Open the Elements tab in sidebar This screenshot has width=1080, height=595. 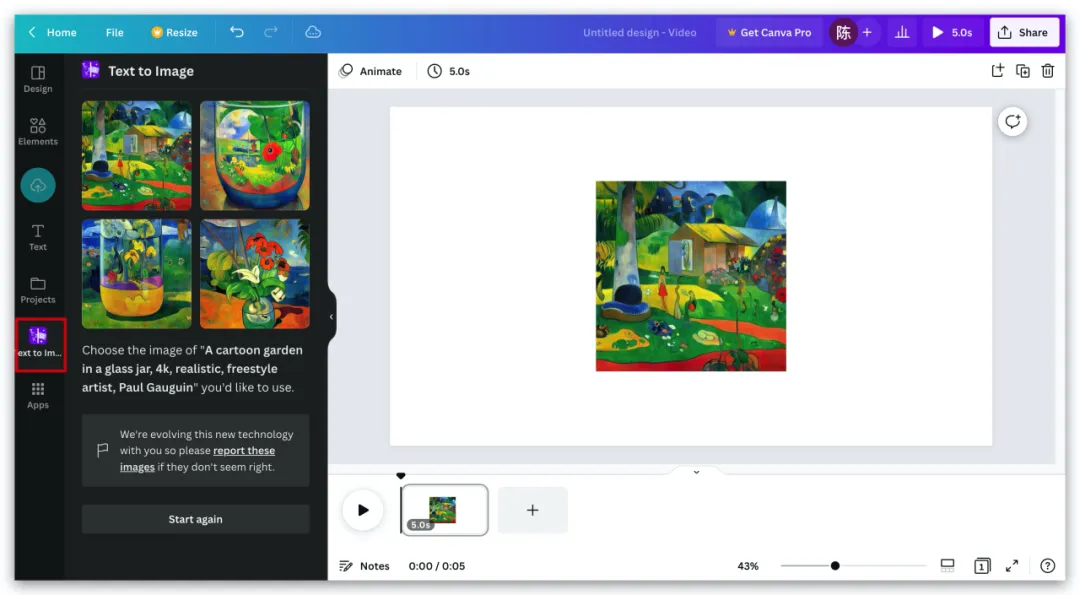(x=38, y=132)
